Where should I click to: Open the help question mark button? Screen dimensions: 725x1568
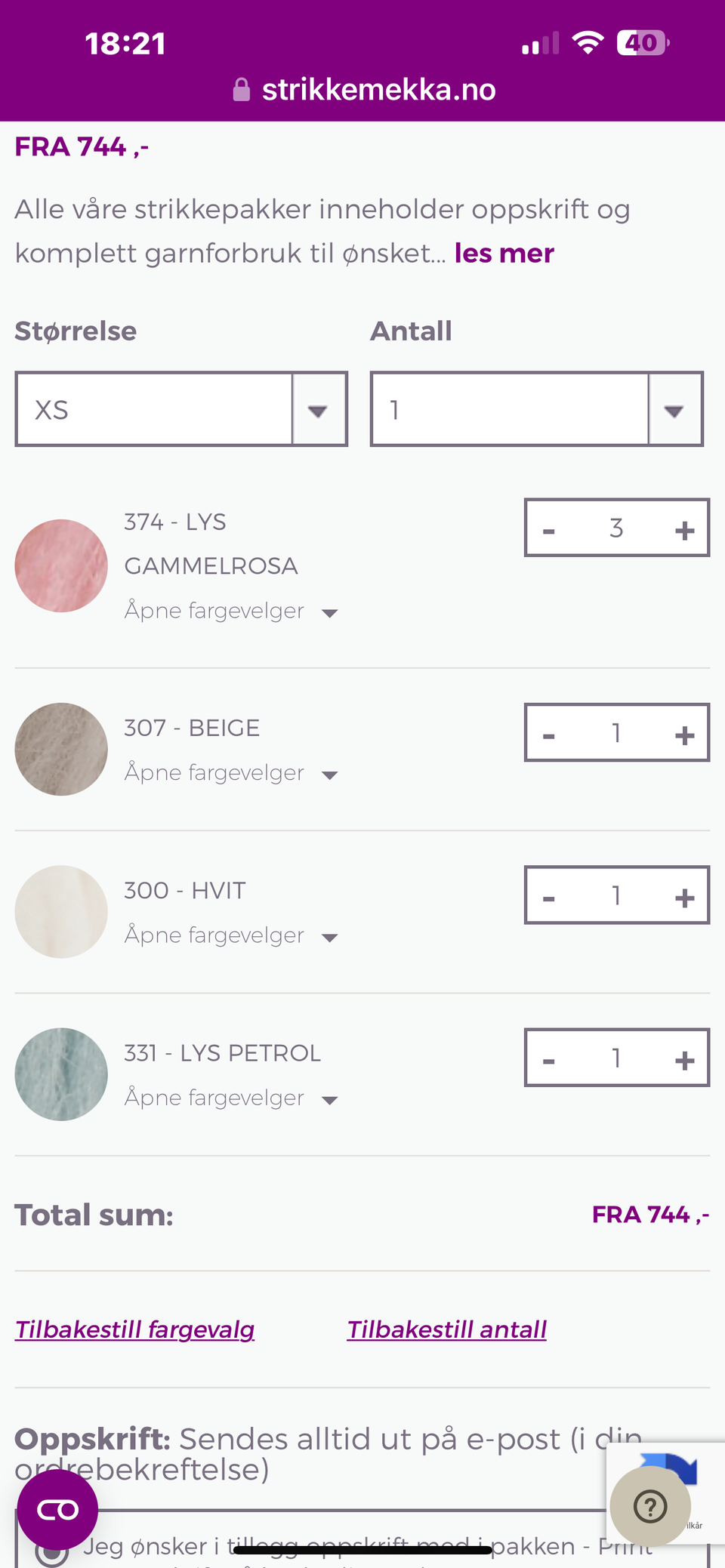coord(650,1506)
